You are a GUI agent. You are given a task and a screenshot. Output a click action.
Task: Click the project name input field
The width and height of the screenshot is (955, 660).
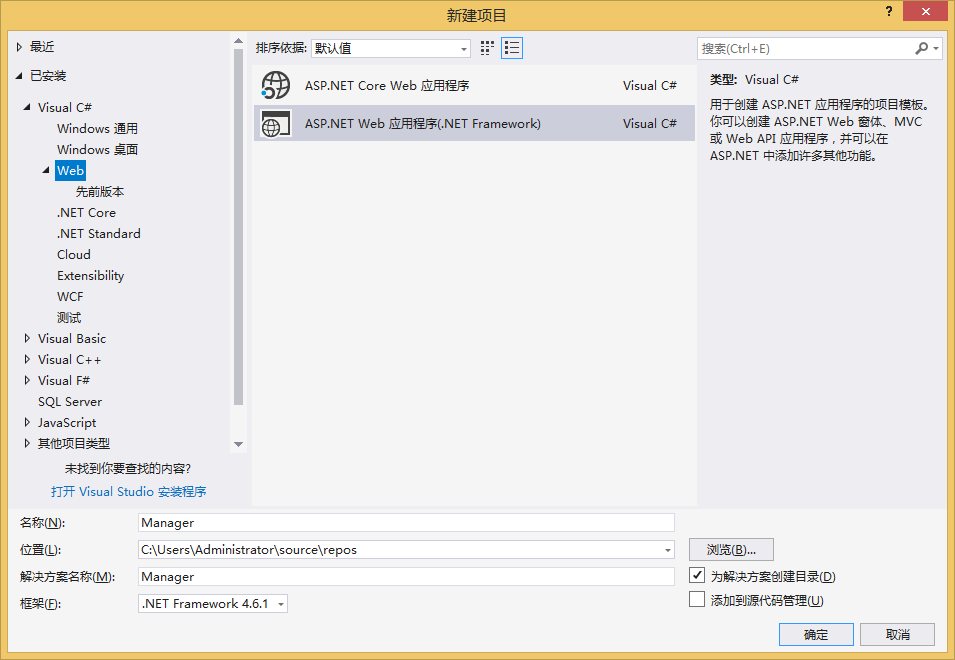point(406,522)
